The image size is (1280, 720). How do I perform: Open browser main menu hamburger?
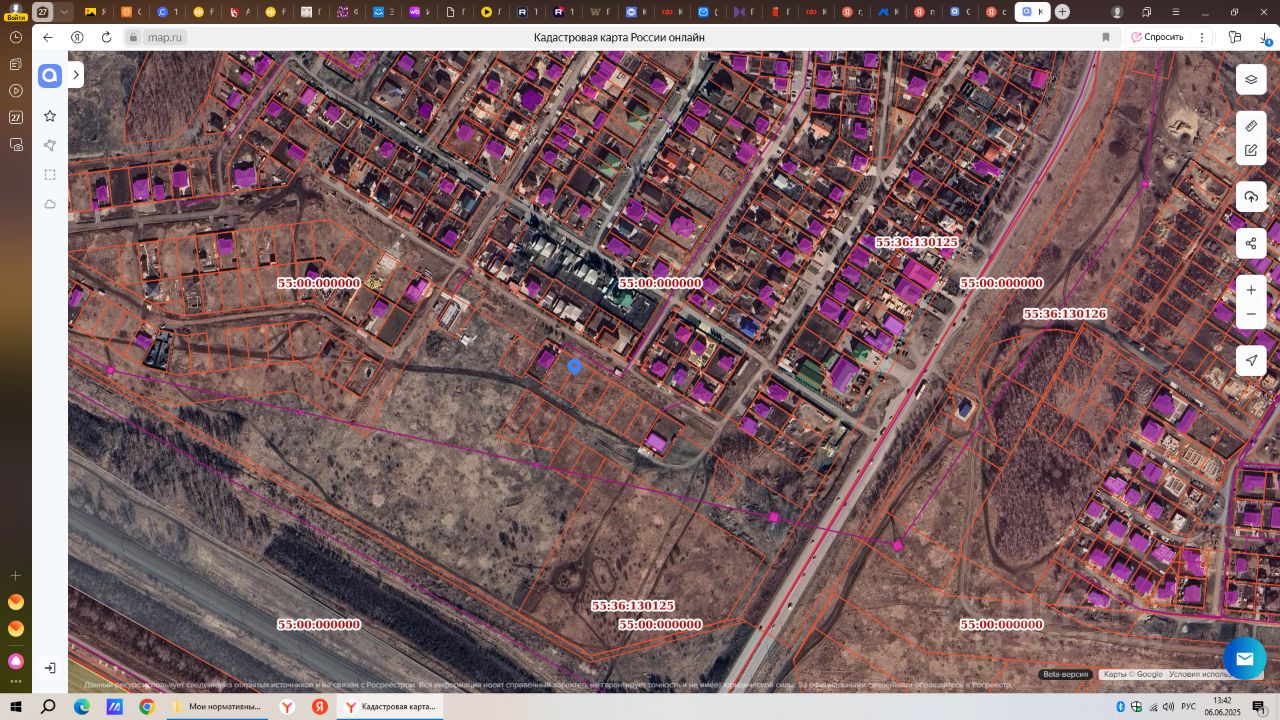pos(1175,12)
